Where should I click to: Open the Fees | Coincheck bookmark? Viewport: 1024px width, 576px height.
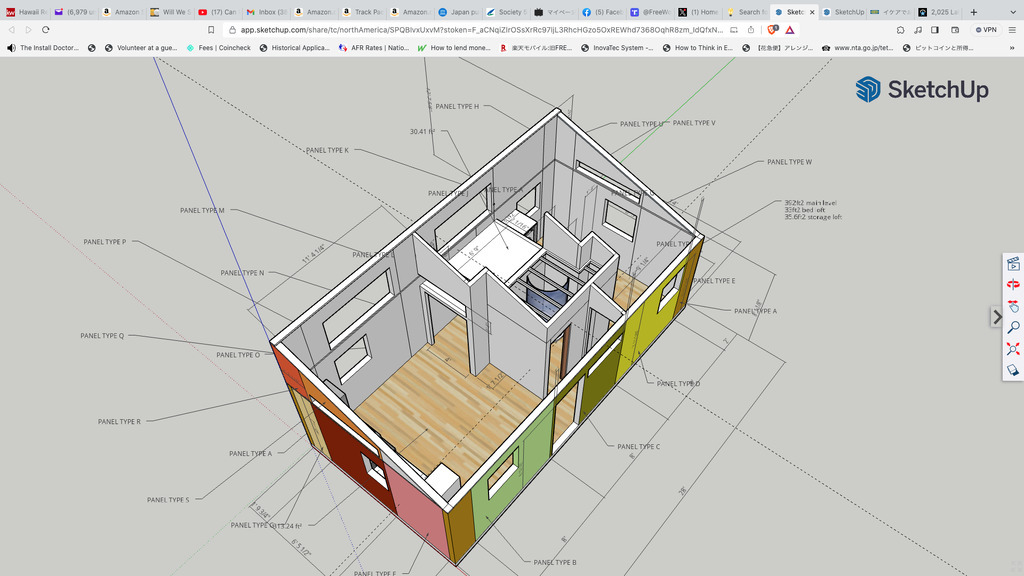tap(218, 47)
